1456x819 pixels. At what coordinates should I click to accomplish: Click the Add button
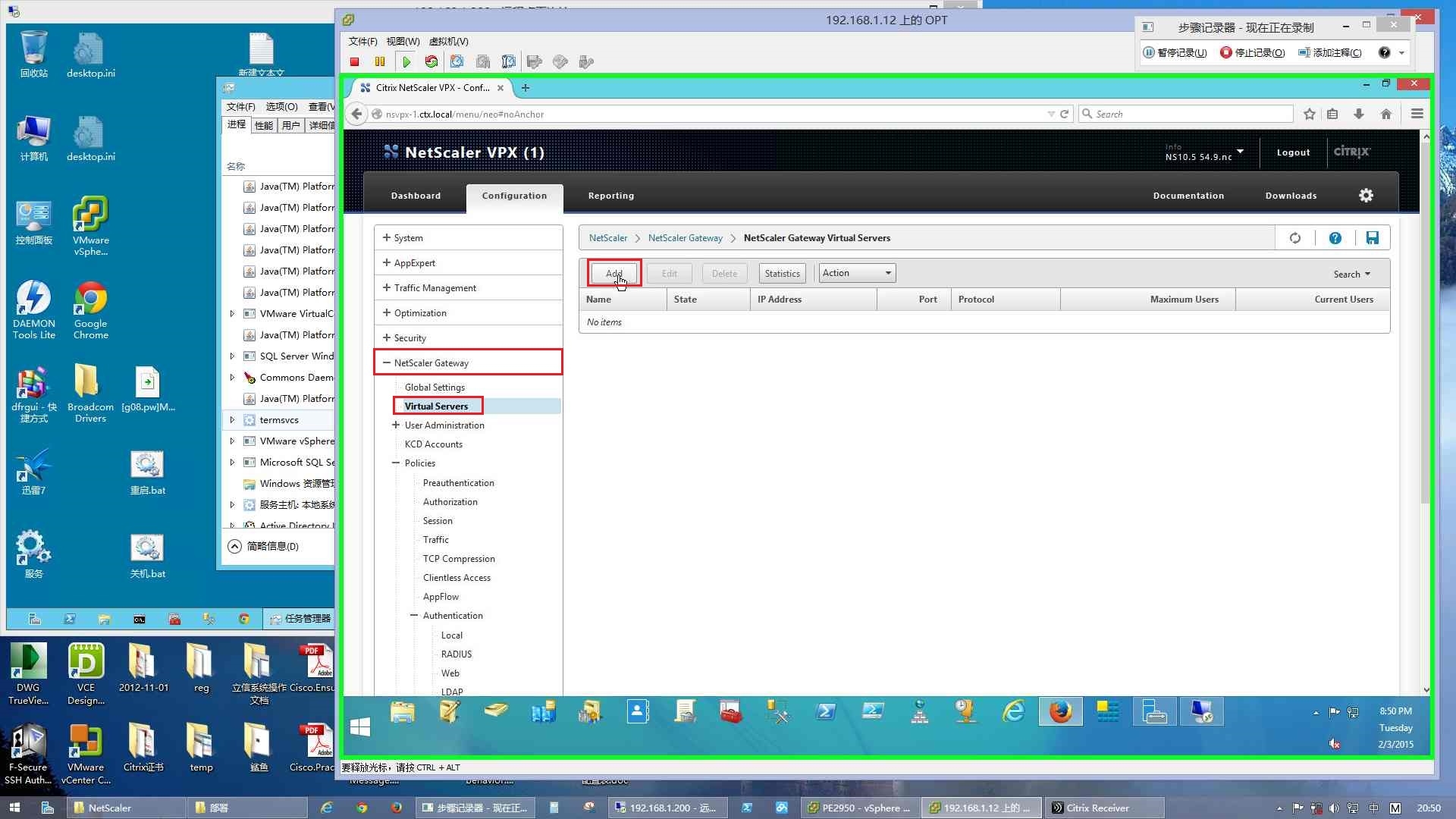(x=614, y=274)
